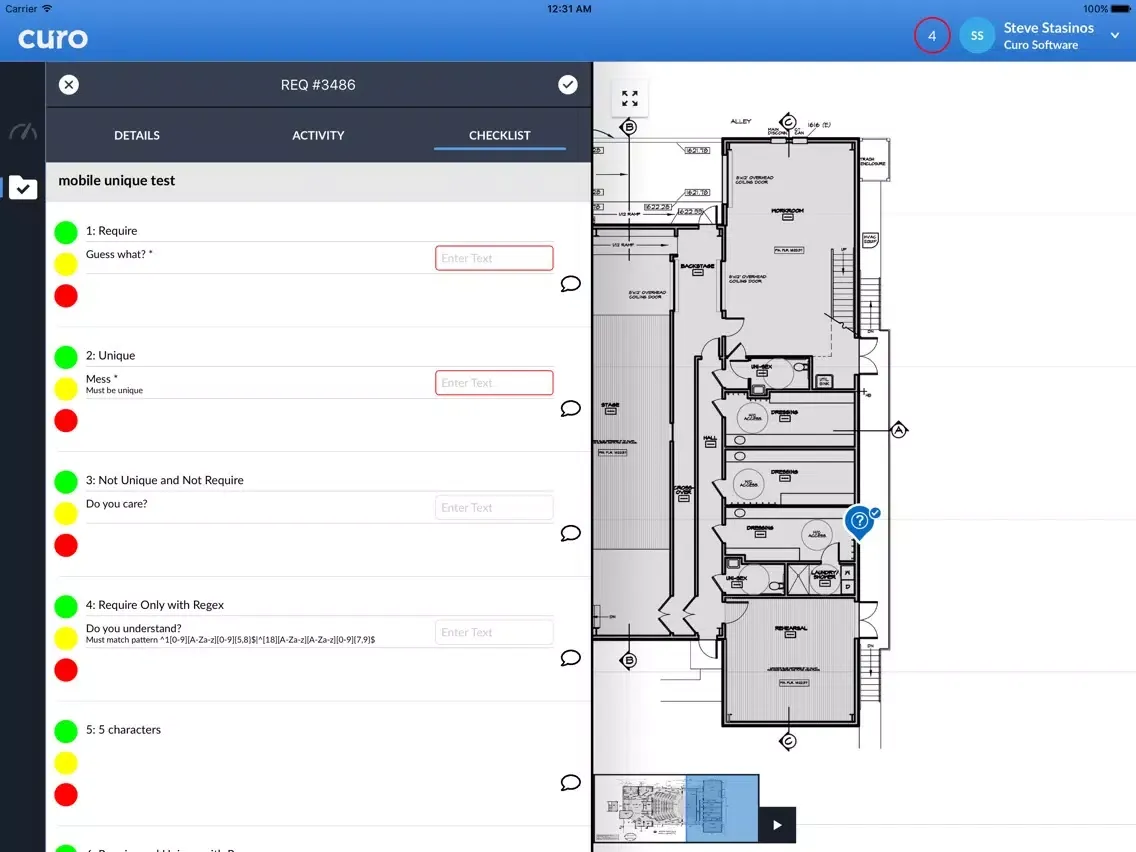Set item 3 Not Unique status green
The height and width of the screenshot is (852, 1136).
tap(66, 481)
